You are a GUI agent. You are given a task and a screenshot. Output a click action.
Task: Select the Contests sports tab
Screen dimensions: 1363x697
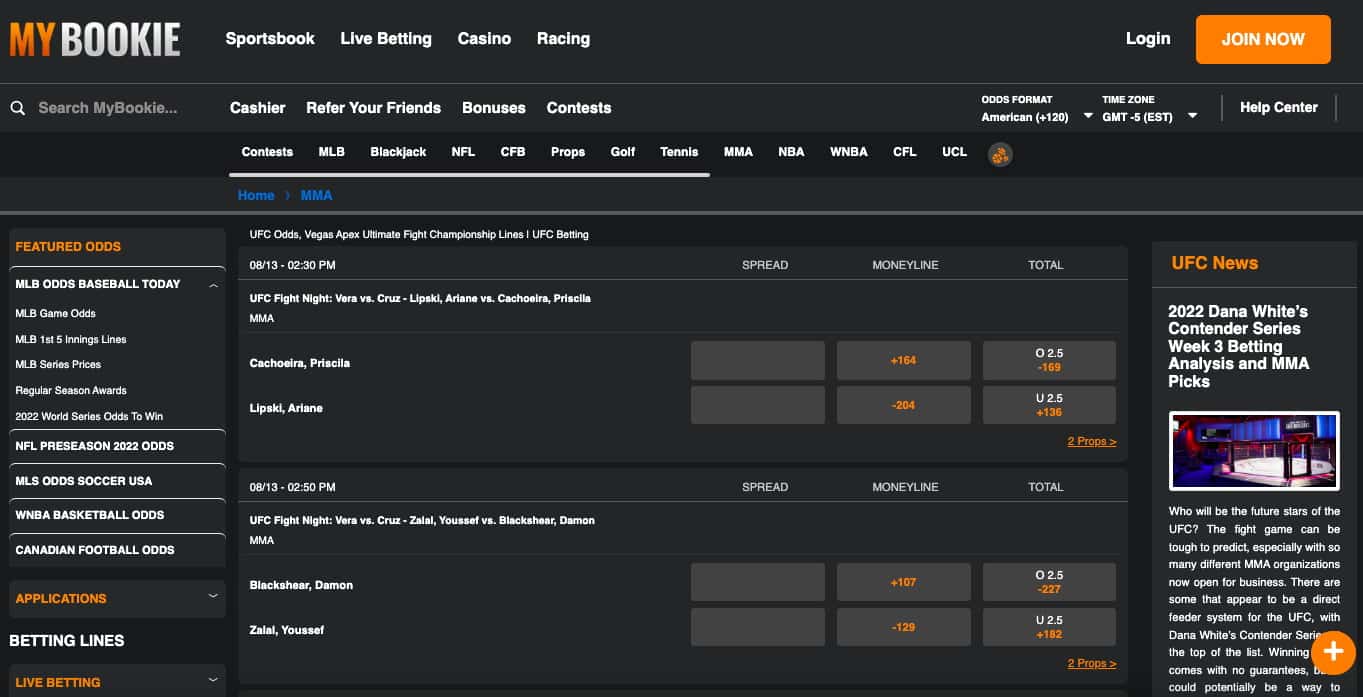[x=267, y=152]
